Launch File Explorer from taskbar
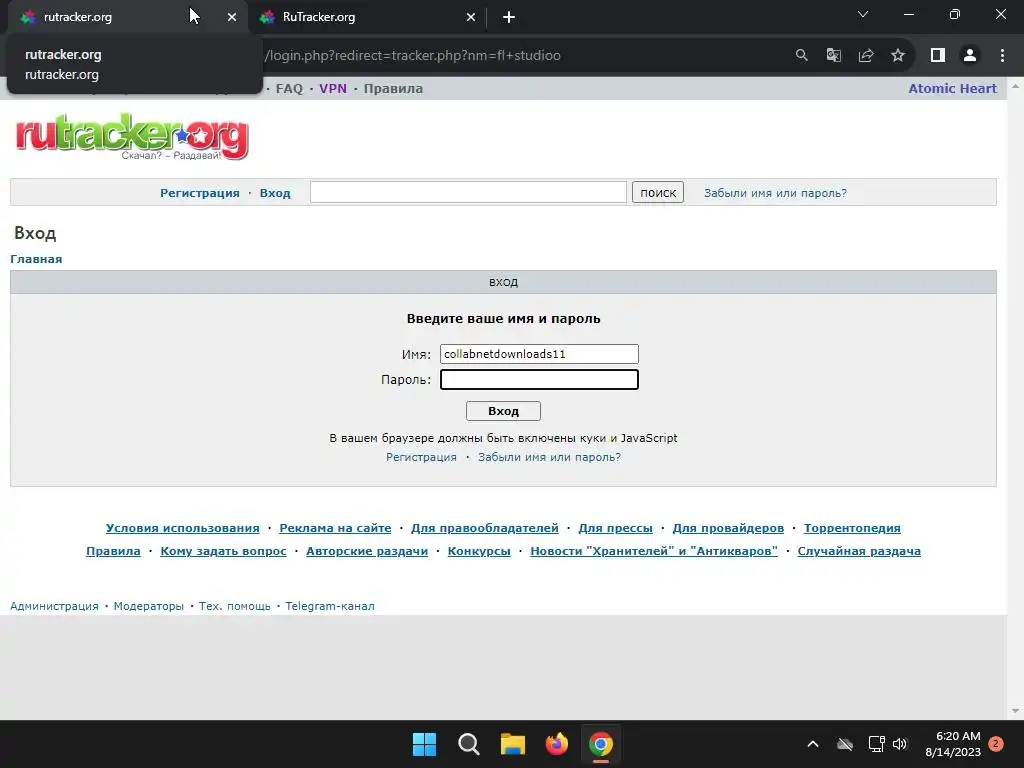The width and height of the screenshot is (1024, 768). [x=513, y=744]
